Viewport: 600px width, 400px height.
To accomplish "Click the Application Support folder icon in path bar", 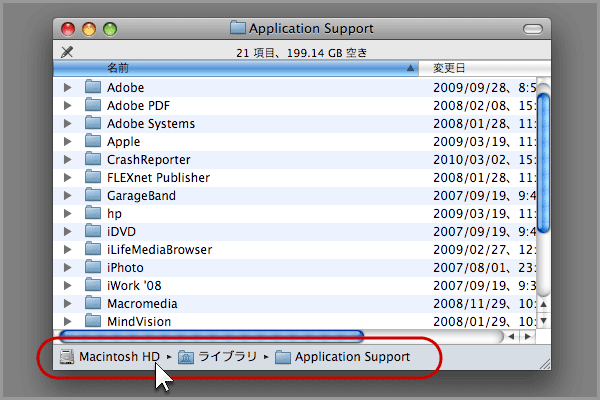I will 282,357.
